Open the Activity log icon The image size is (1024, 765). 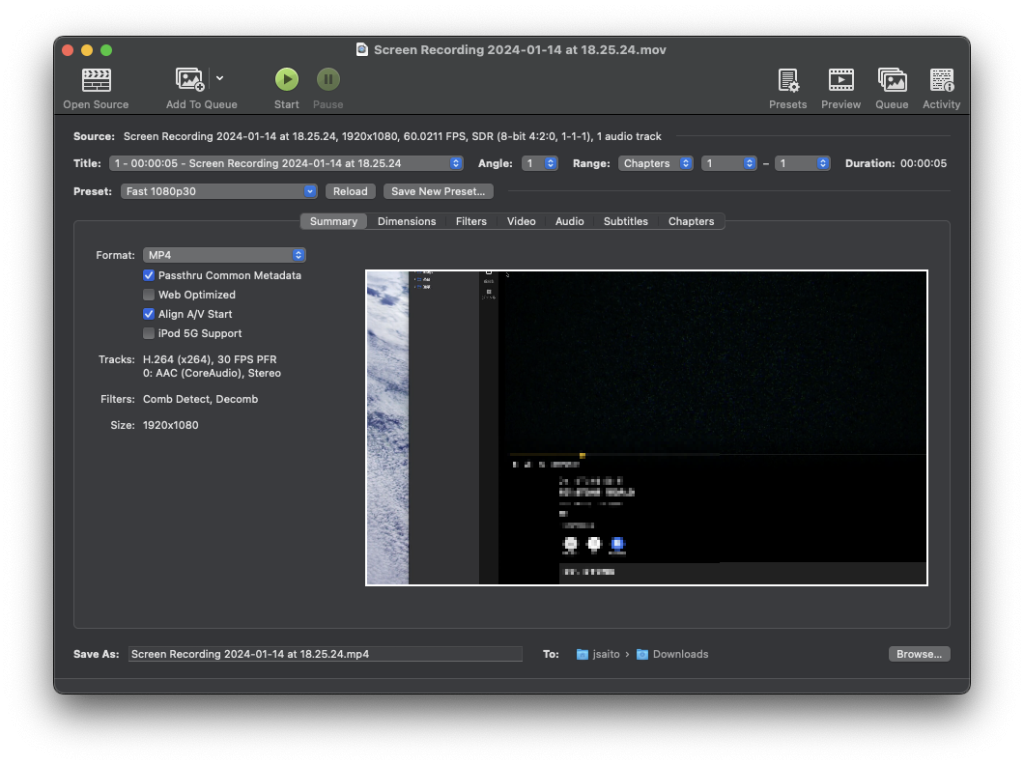tap(941, 80)
